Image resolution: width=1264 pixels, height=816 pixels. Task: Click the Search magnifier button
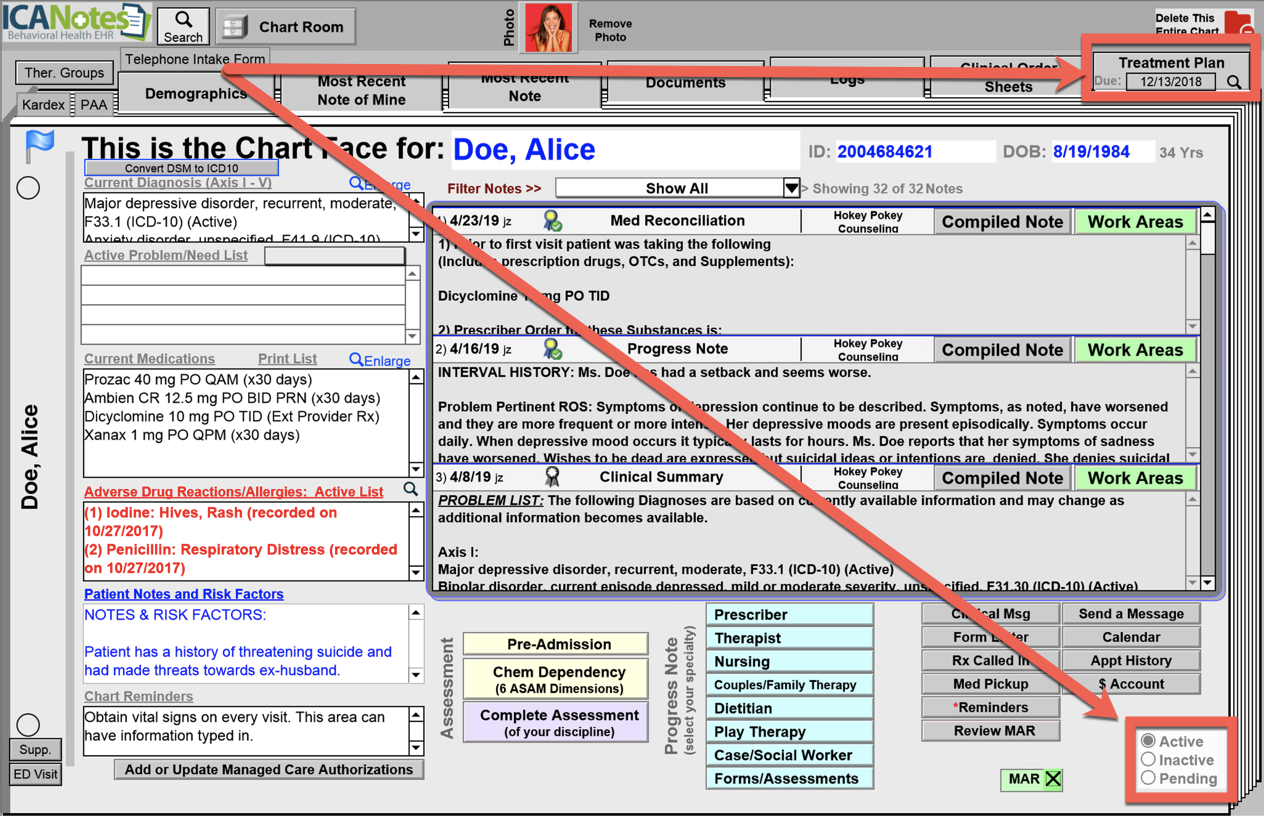click(183, 26)
